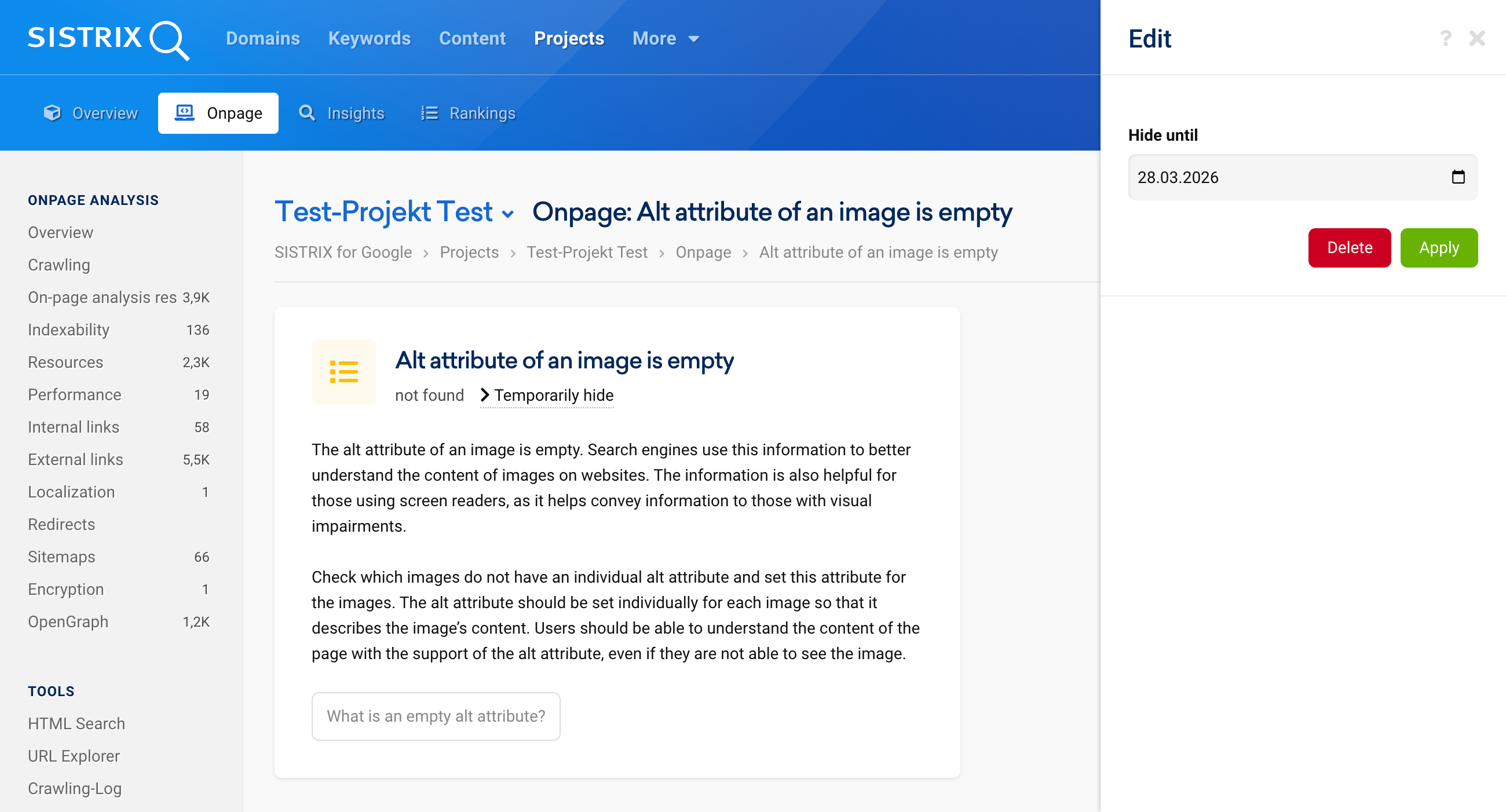The height and width of the screenshot is (812, 1506).
Task: Expand the Test-Projekt Test project dropdown
Action: (x=507, y=214)
